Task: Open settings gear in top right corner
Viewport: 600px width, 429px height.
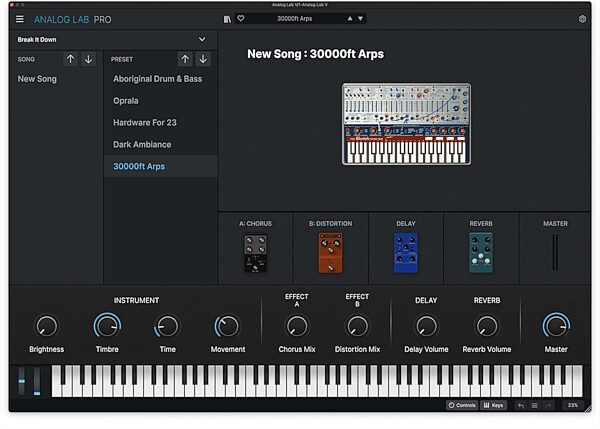Action: coord(582,19)
